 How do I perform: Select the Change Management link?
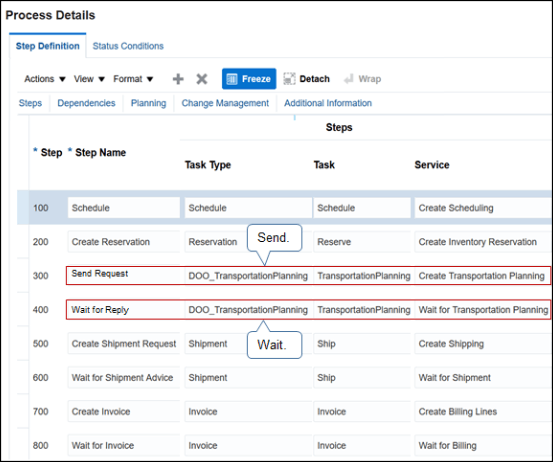tap(225, 103)
